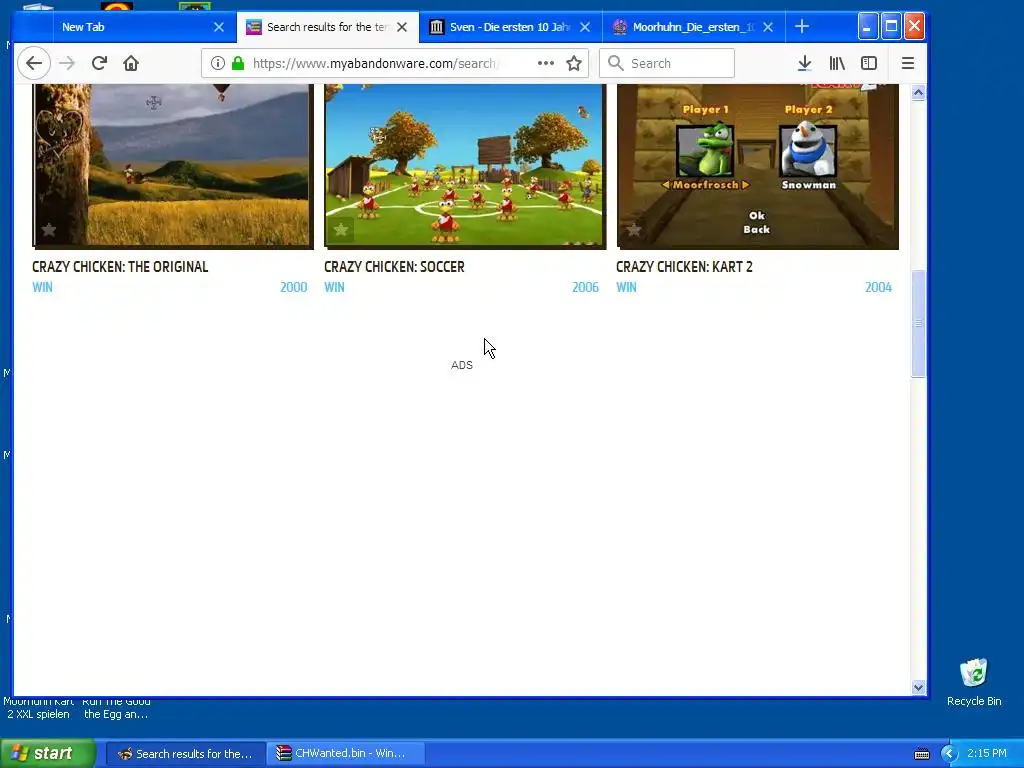Select Moorhuhn Kart 2 XXL spielen desktop shortcut
The image size is (1024, 768).
click(x=38, y=708)
